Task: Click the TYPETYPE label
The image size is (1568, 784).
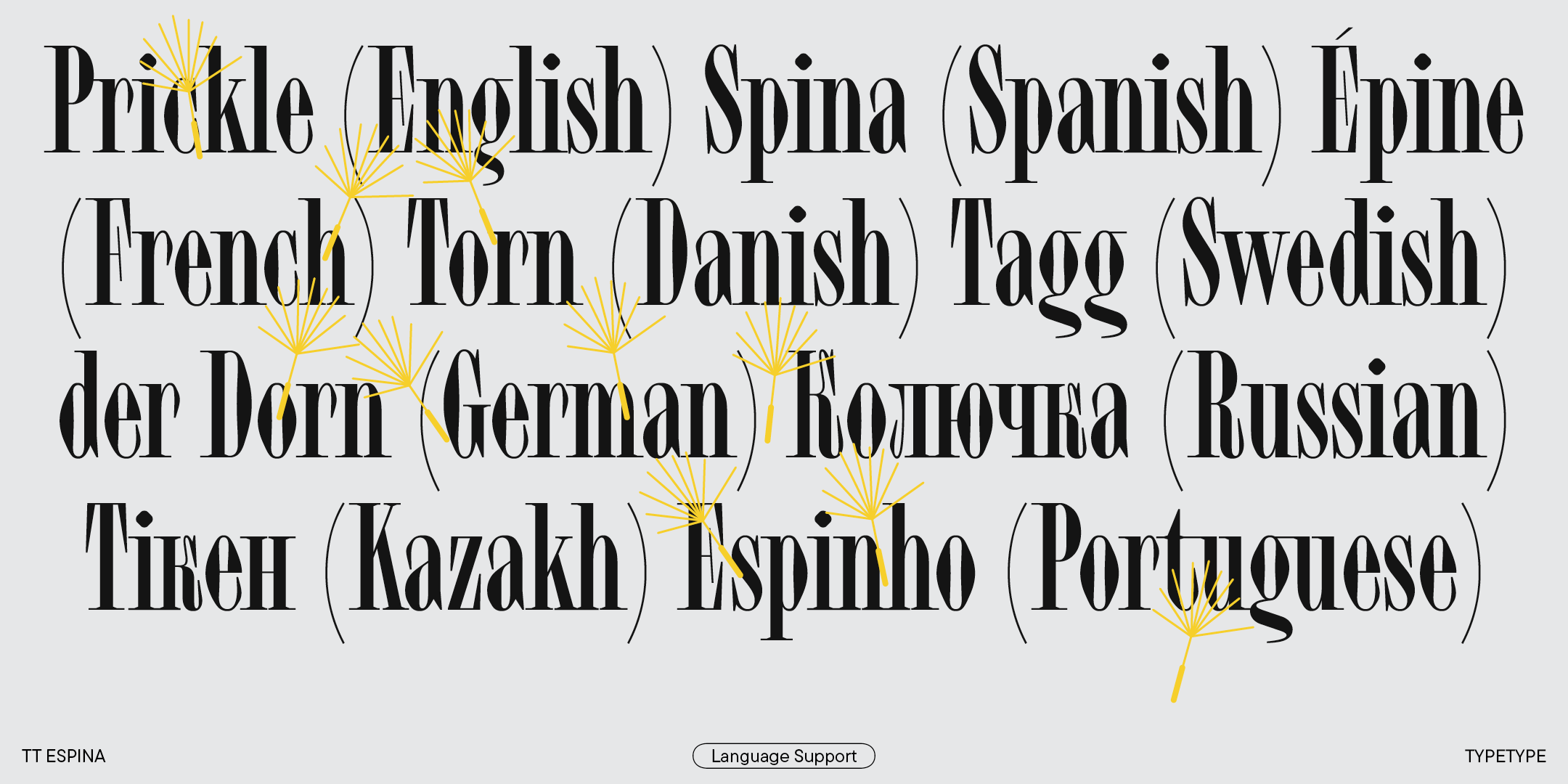Action: point(1505,756)
